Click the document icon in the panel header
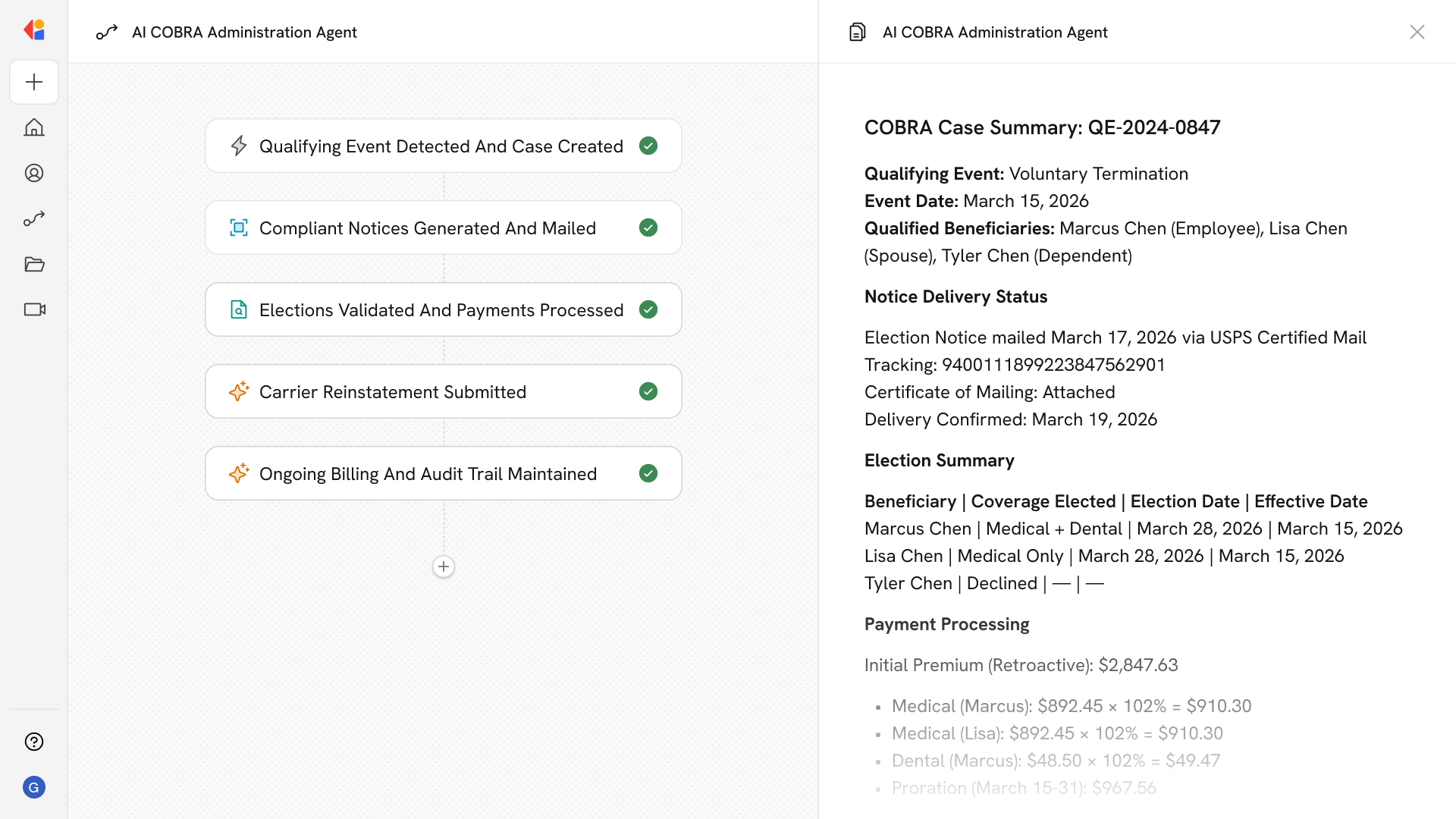 click(858, 32)
